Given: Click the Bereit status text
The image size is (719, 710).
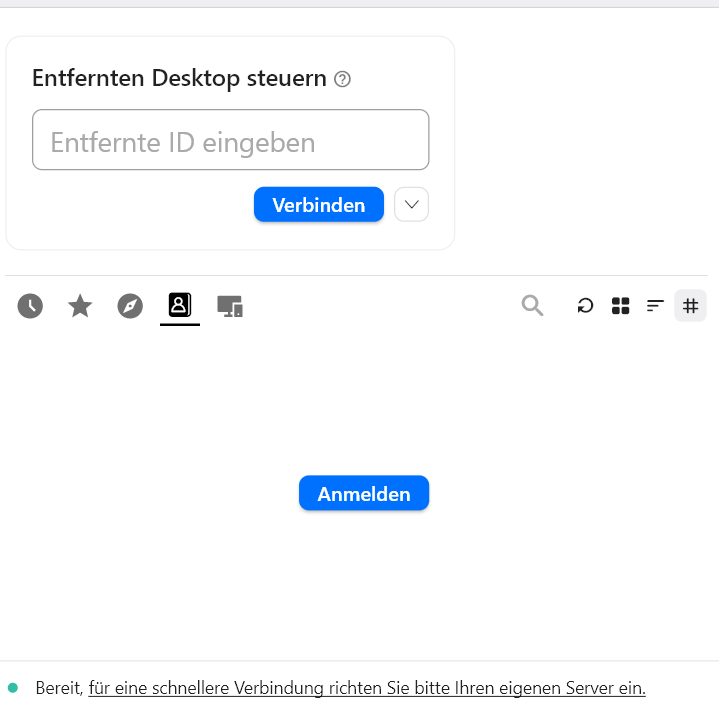Looking at the screenshot, I should click(x=58, y=688).
